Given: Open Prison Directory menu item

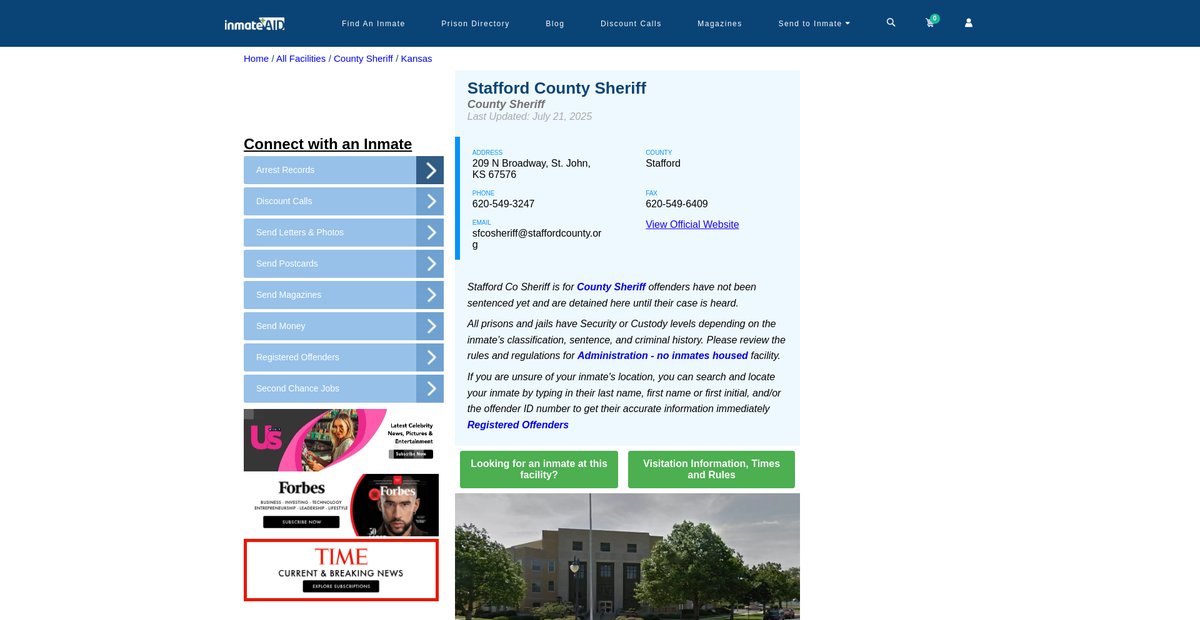Looking at the screenshot, I should point(475,23).
